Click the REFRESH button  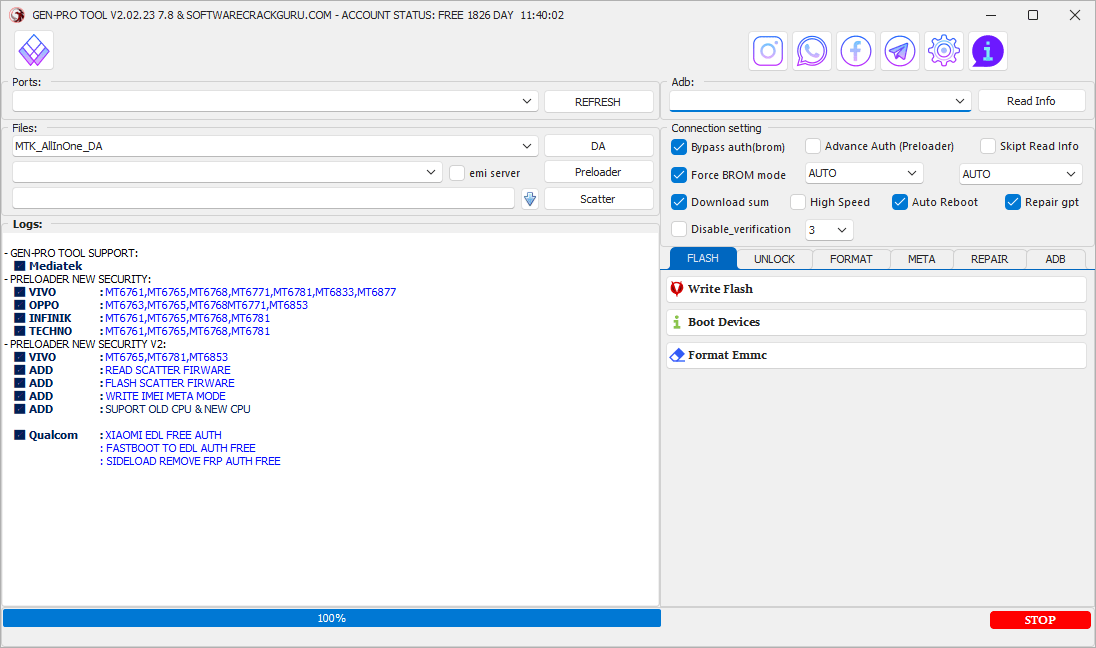click(x=598, y=102)
